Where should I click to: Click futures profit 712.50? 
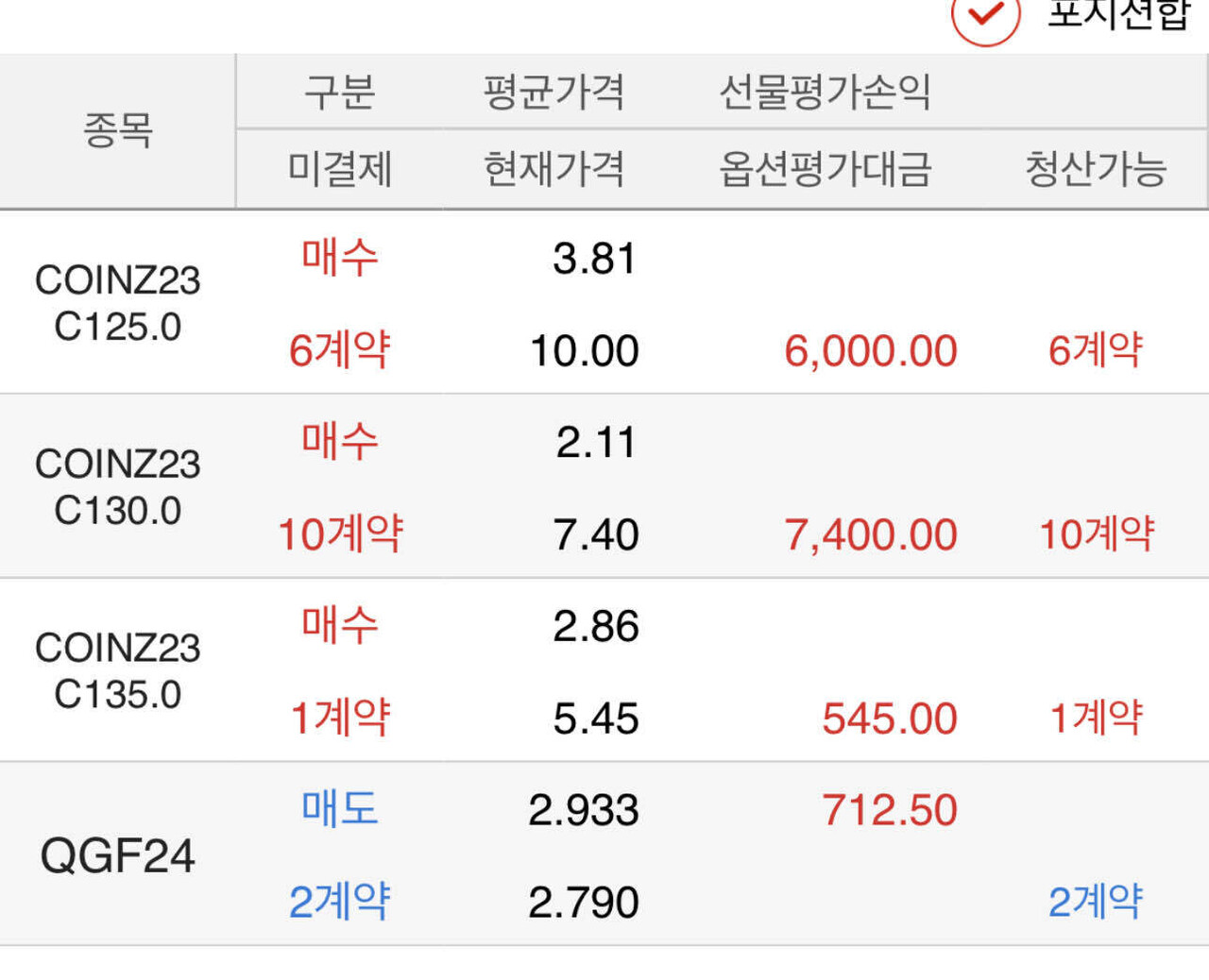pyautogui.click(x=890, y=811)
